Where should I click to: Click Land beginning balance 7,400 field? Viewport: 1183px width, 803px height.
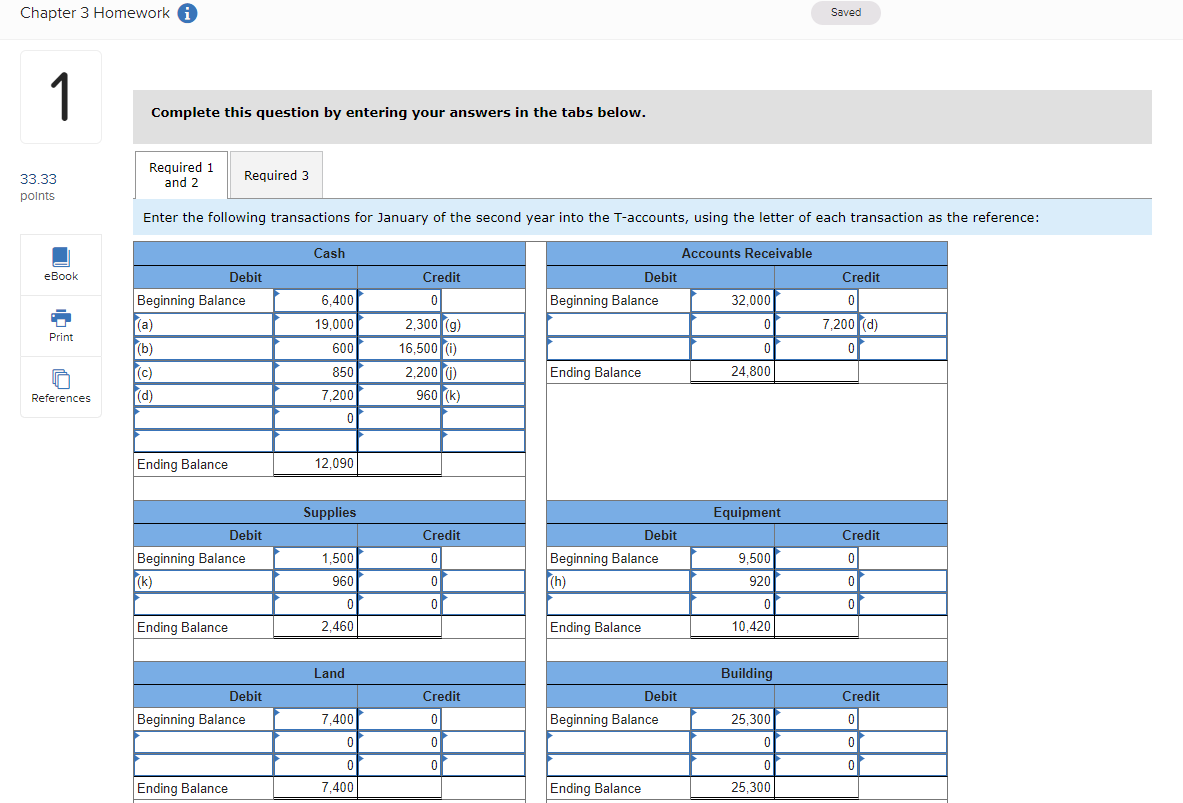pyautogui.click(x=315, y=720)
